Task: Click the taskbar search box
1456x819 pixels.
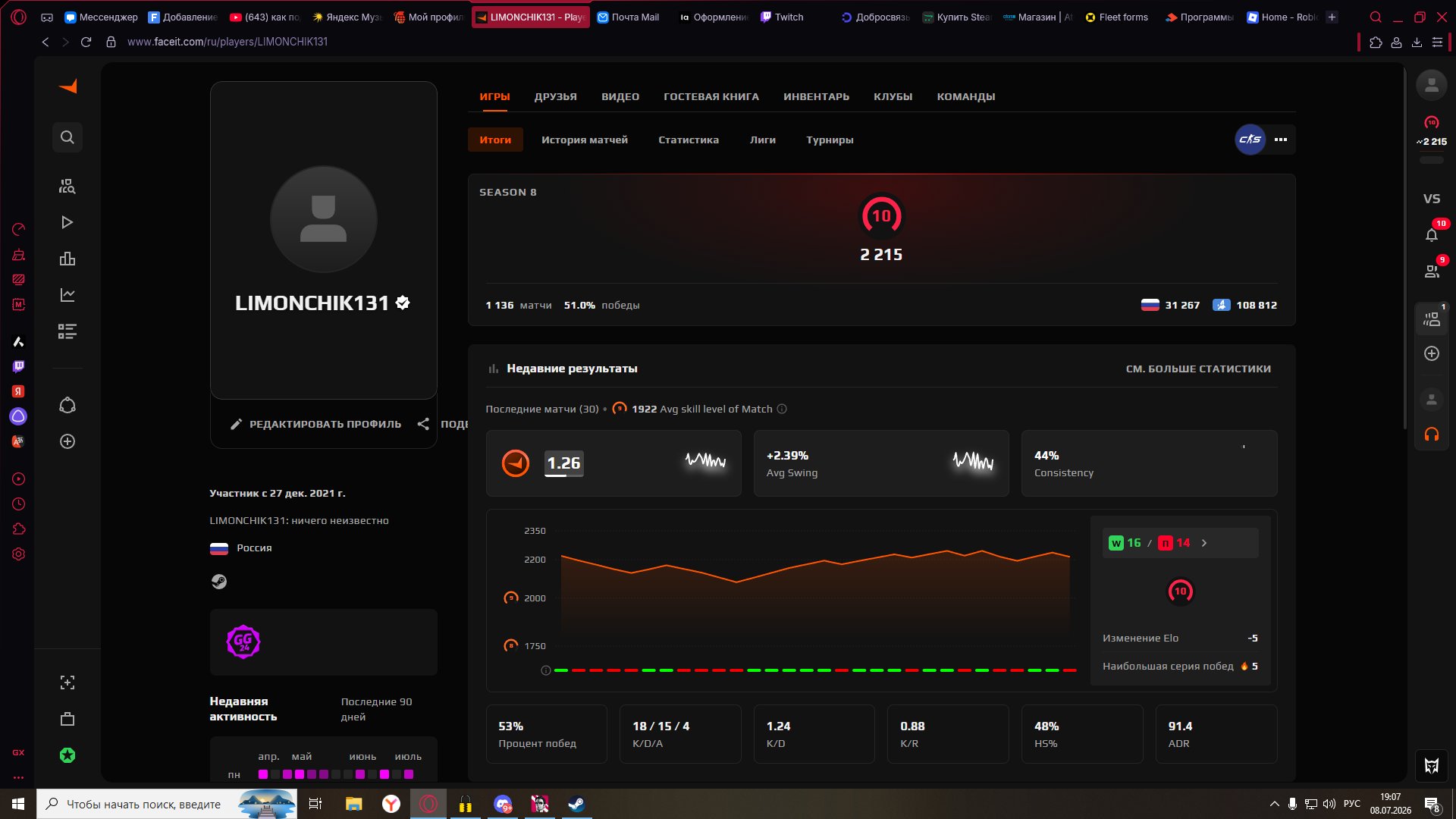Action: (x=167, y=804)
